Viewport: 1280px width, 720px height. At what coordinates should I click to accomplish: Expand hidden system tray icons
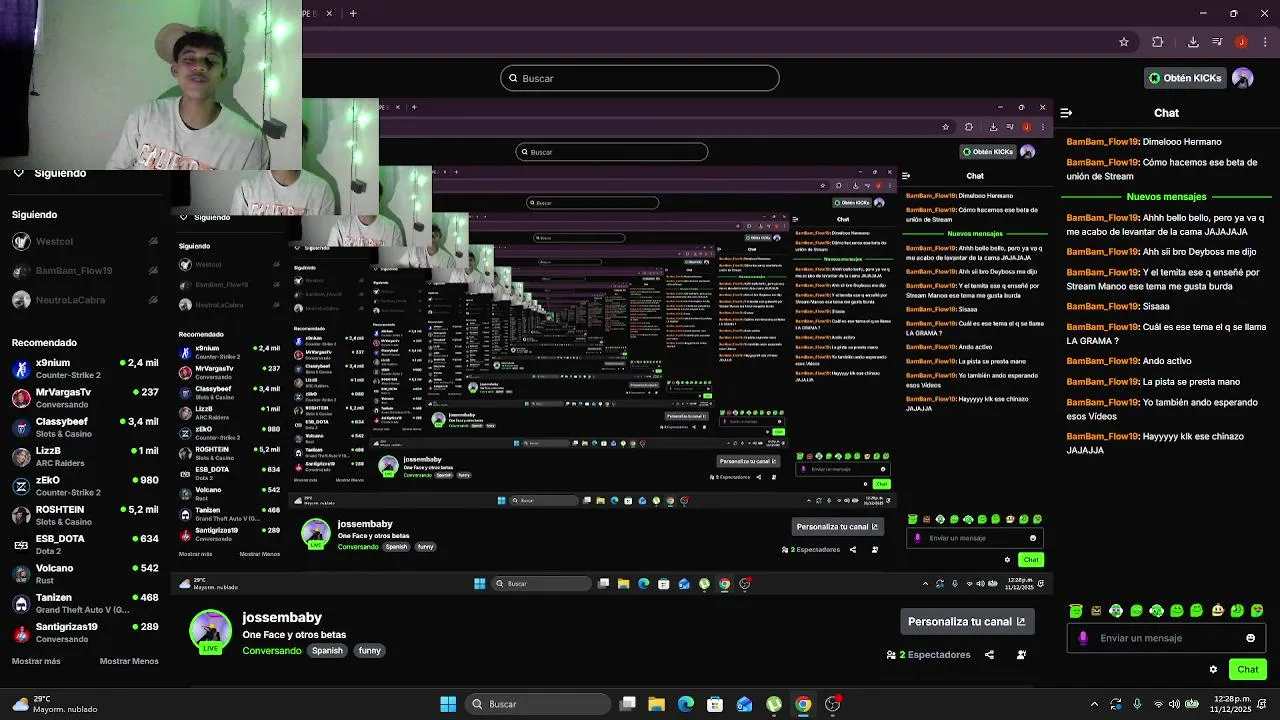(1094, 704)
